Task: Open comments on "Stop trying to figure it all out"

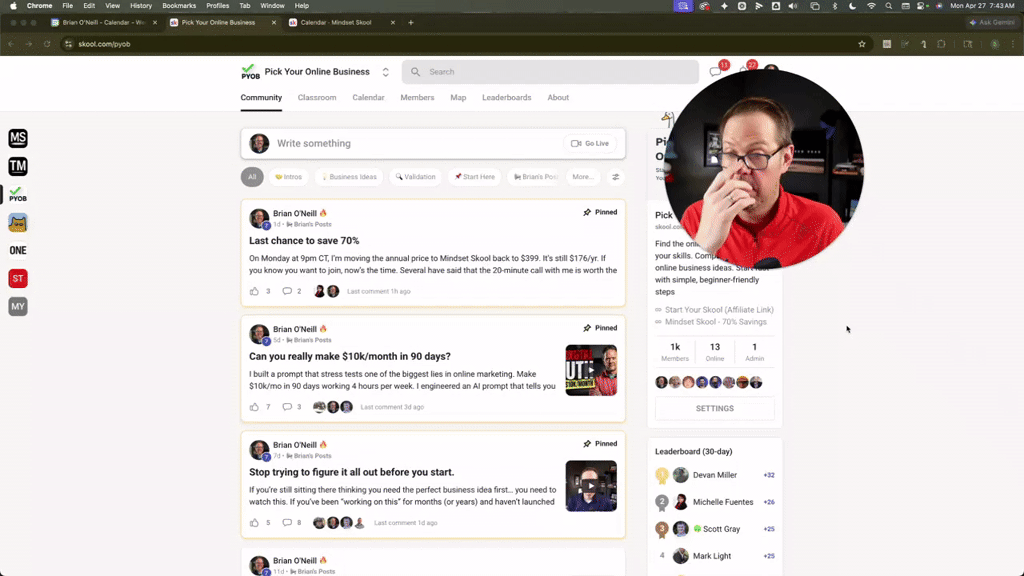Action: [287, 522]
